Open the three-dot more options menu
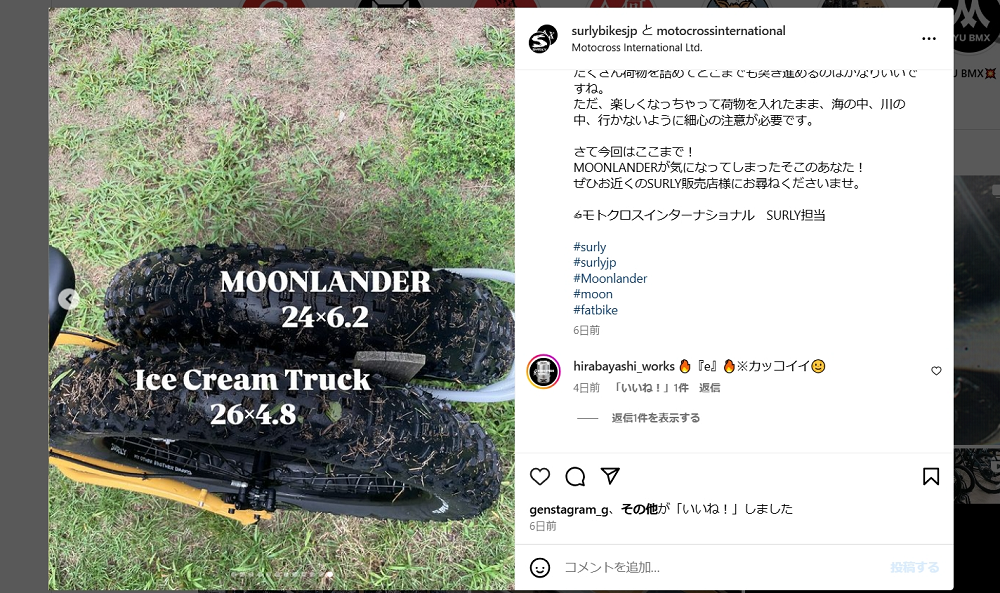Screen dimensions: 1000x593 929,39
